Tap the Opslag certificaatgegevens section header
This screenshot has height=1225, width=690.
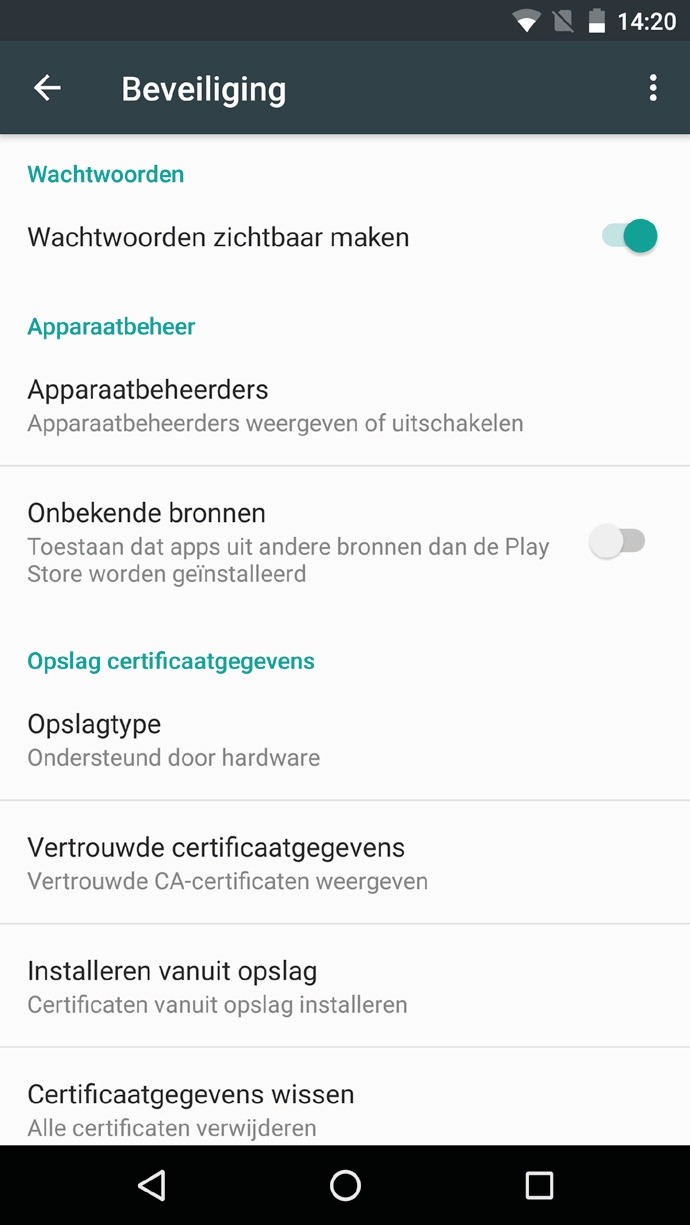(171, 661)
